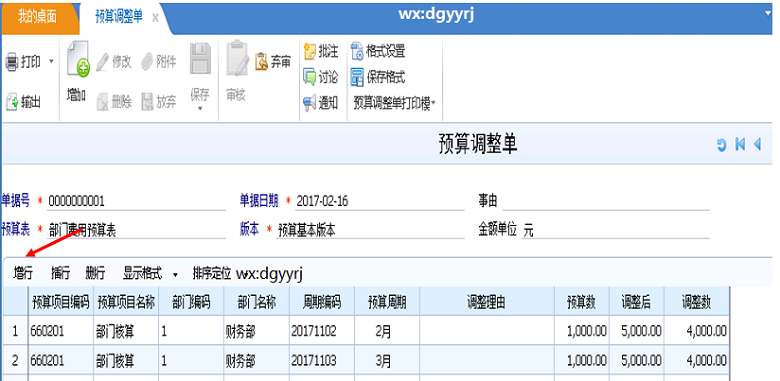Click the Print (打印) printer icon
The height and width of the screenshot is (381, 780).
11,63
